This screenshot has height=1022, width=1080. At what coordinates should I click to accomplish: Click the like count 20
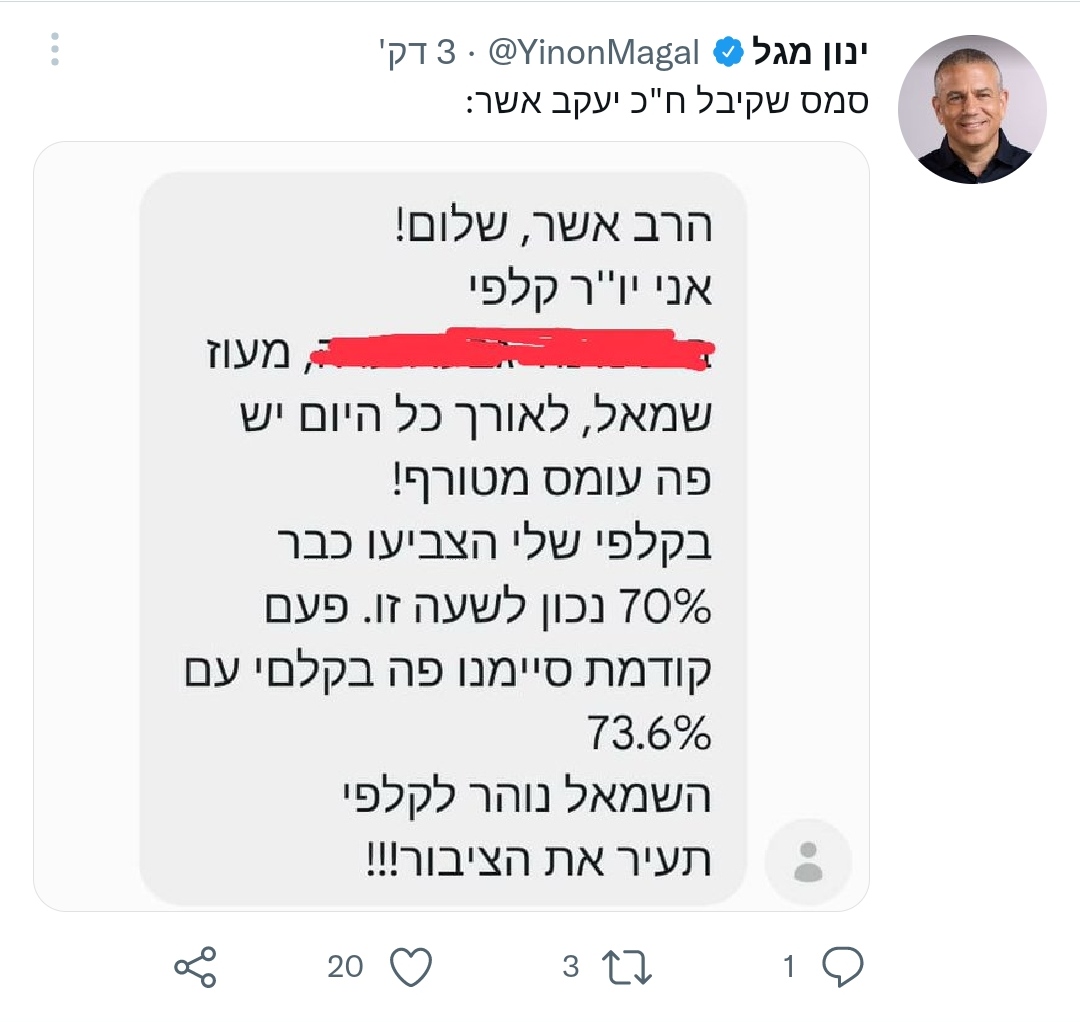click(345, 967)
